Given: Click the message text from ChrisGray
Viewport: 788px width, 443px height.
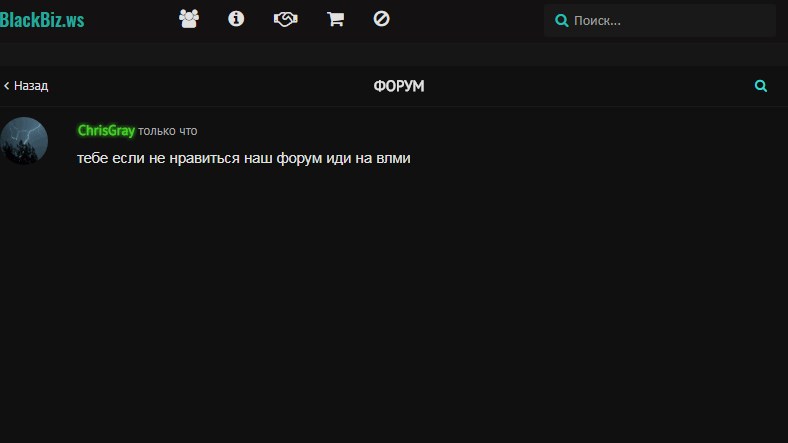Looking at the screenshot, I should click(x=244, y=158).
